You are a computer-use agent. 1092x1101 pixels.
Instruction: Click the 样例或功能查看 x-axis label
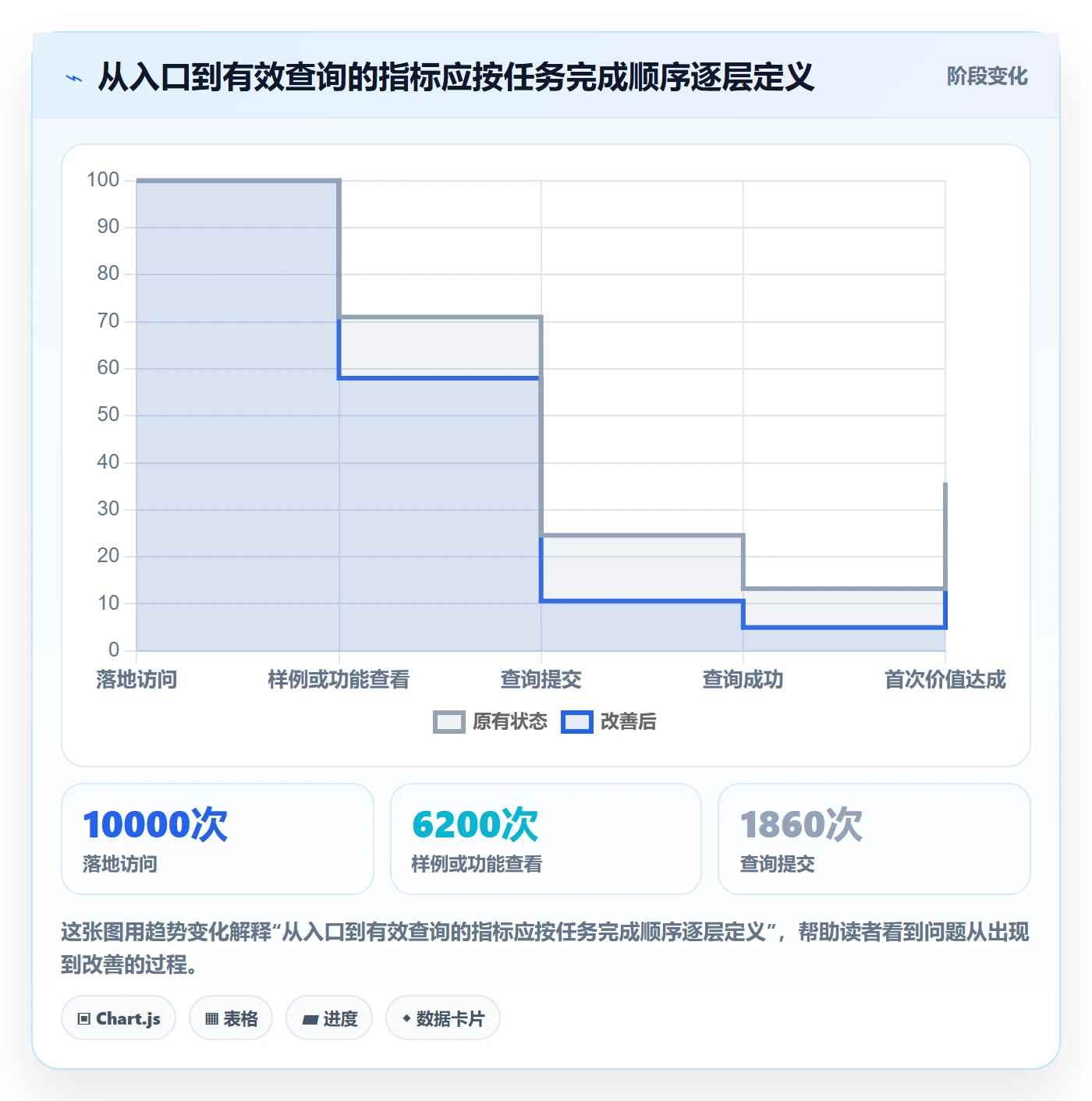339,679
